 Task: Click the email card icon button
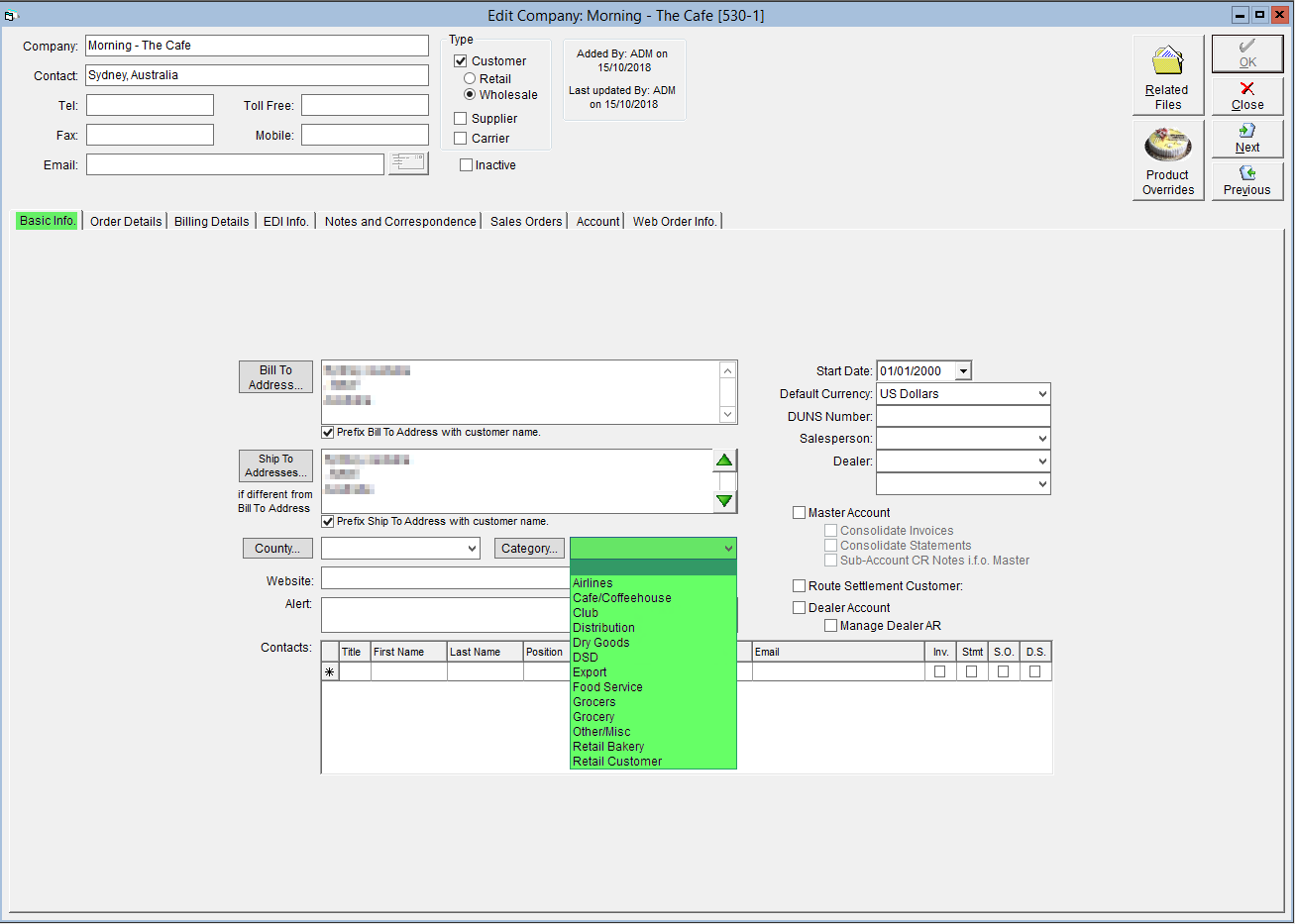[x=408, y=163]
